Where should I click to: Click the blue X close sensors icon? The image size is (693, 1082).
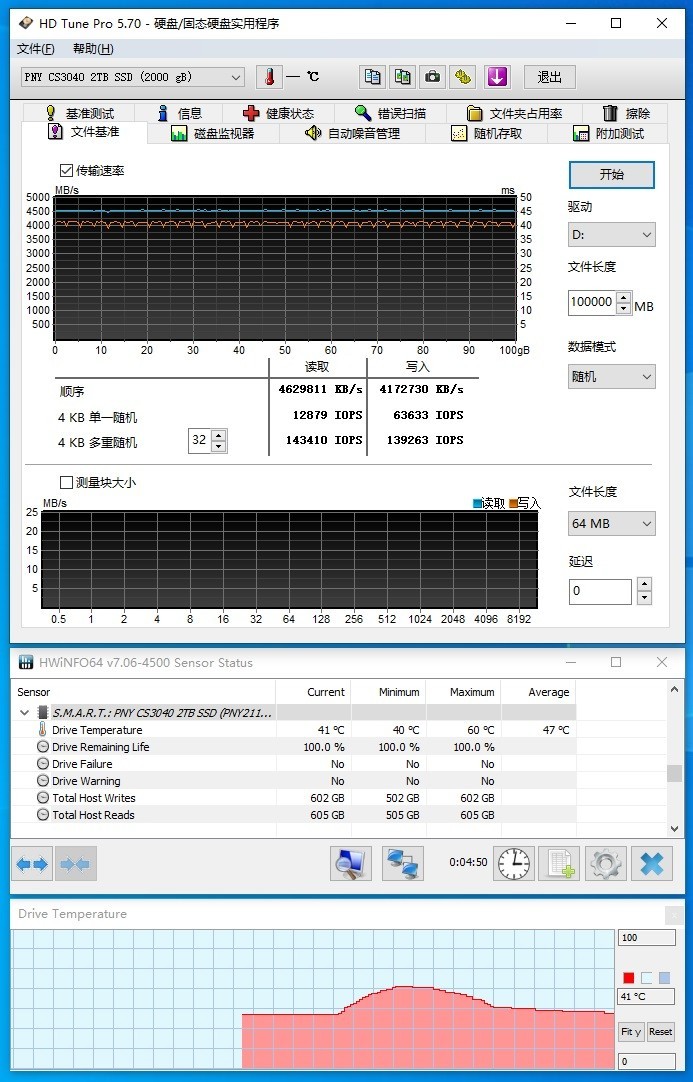point(652,863)
